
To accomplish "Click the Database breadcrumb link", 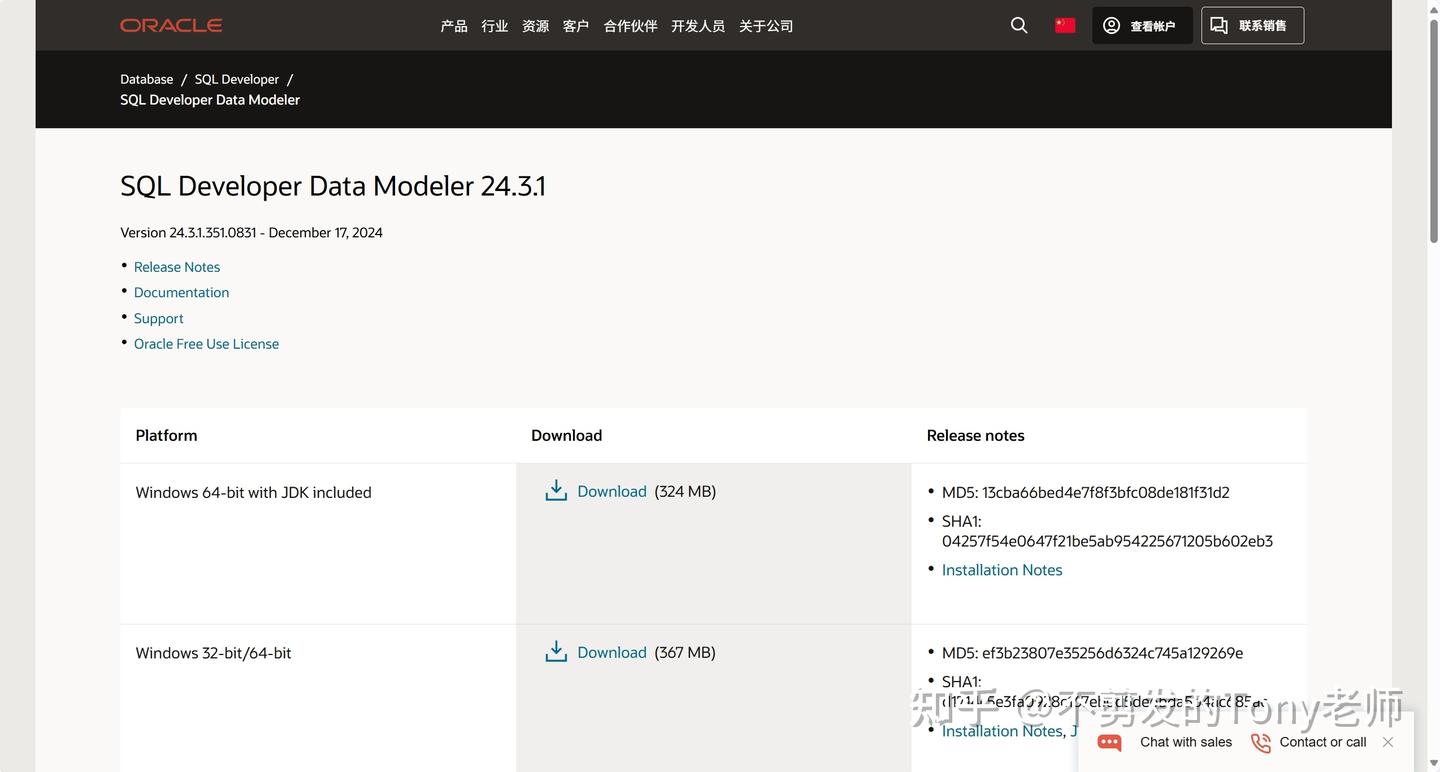I will pos(146,79).
